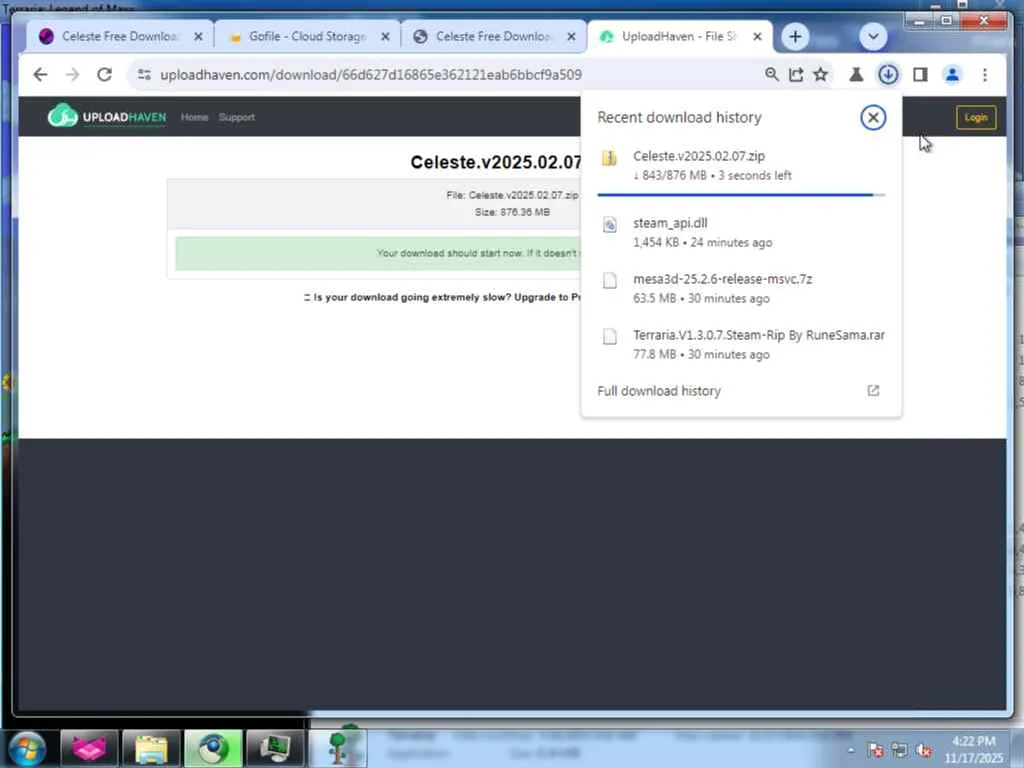
Task: Click the network icon in system tray
Action: coord(899,750)
